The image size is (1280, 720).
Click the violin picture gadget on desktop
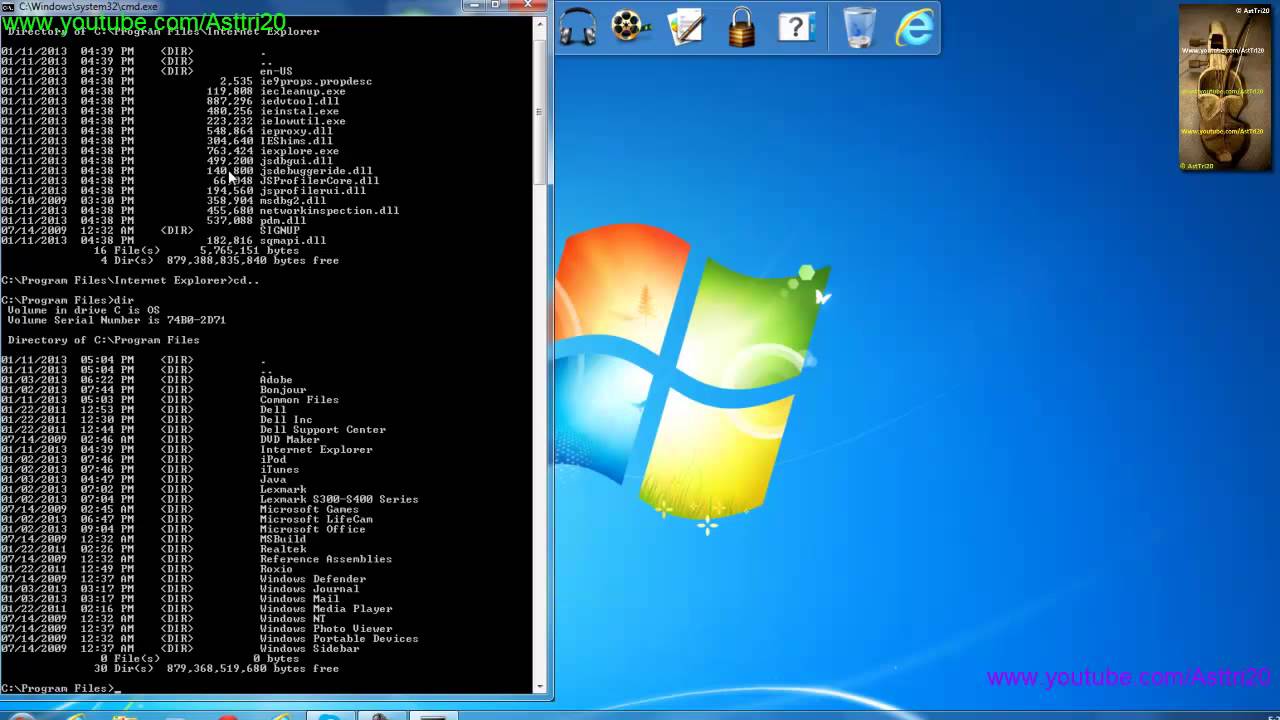click(1225, 88)
